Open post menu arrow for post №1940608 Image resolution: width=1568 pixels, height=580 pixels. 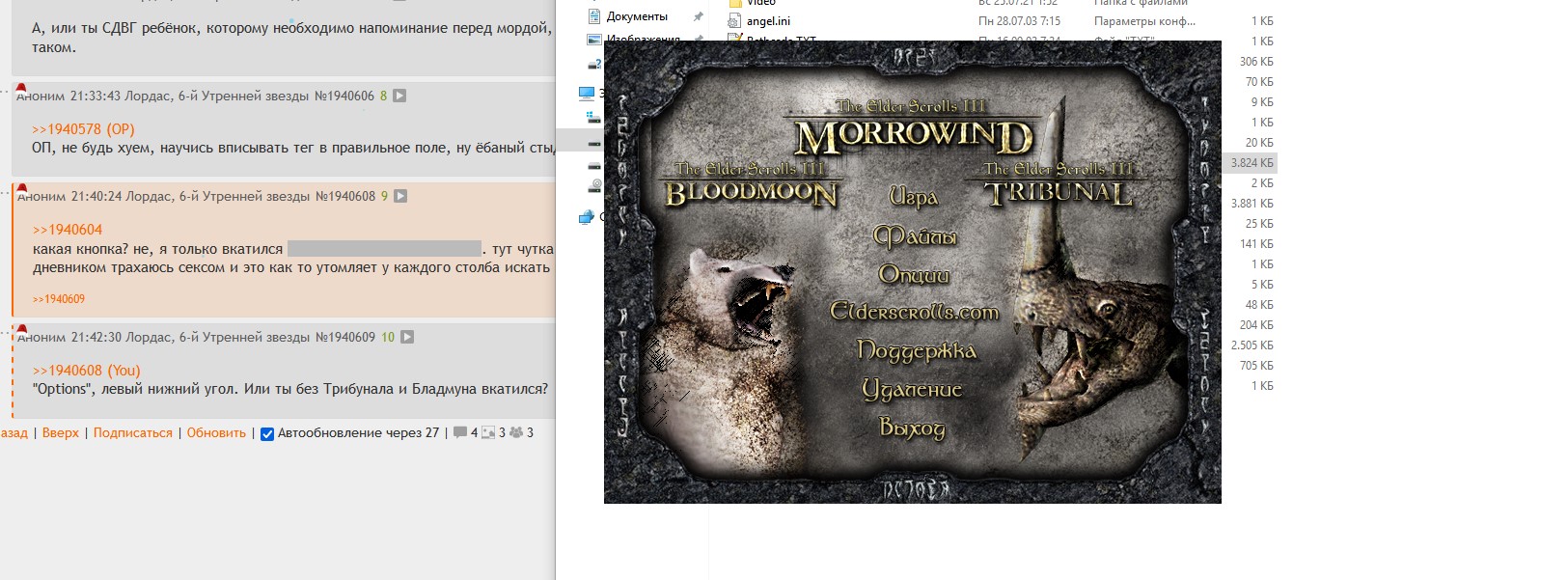click(400, 197)
